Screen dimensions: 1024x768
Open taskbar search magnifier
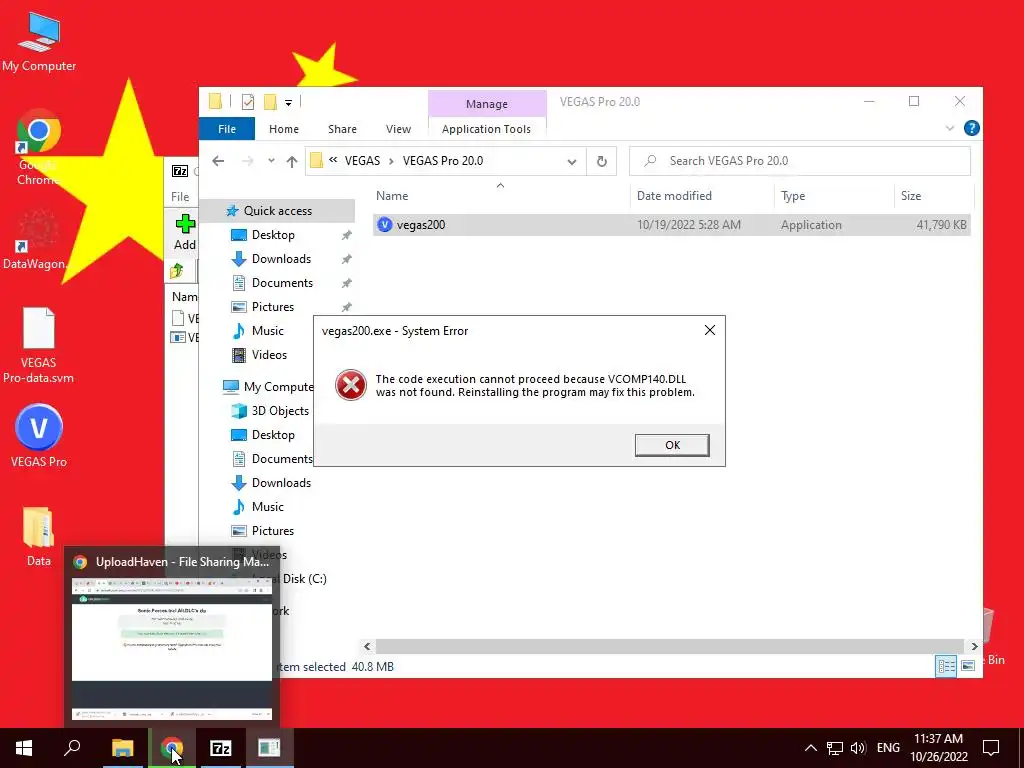coord(72,748)
